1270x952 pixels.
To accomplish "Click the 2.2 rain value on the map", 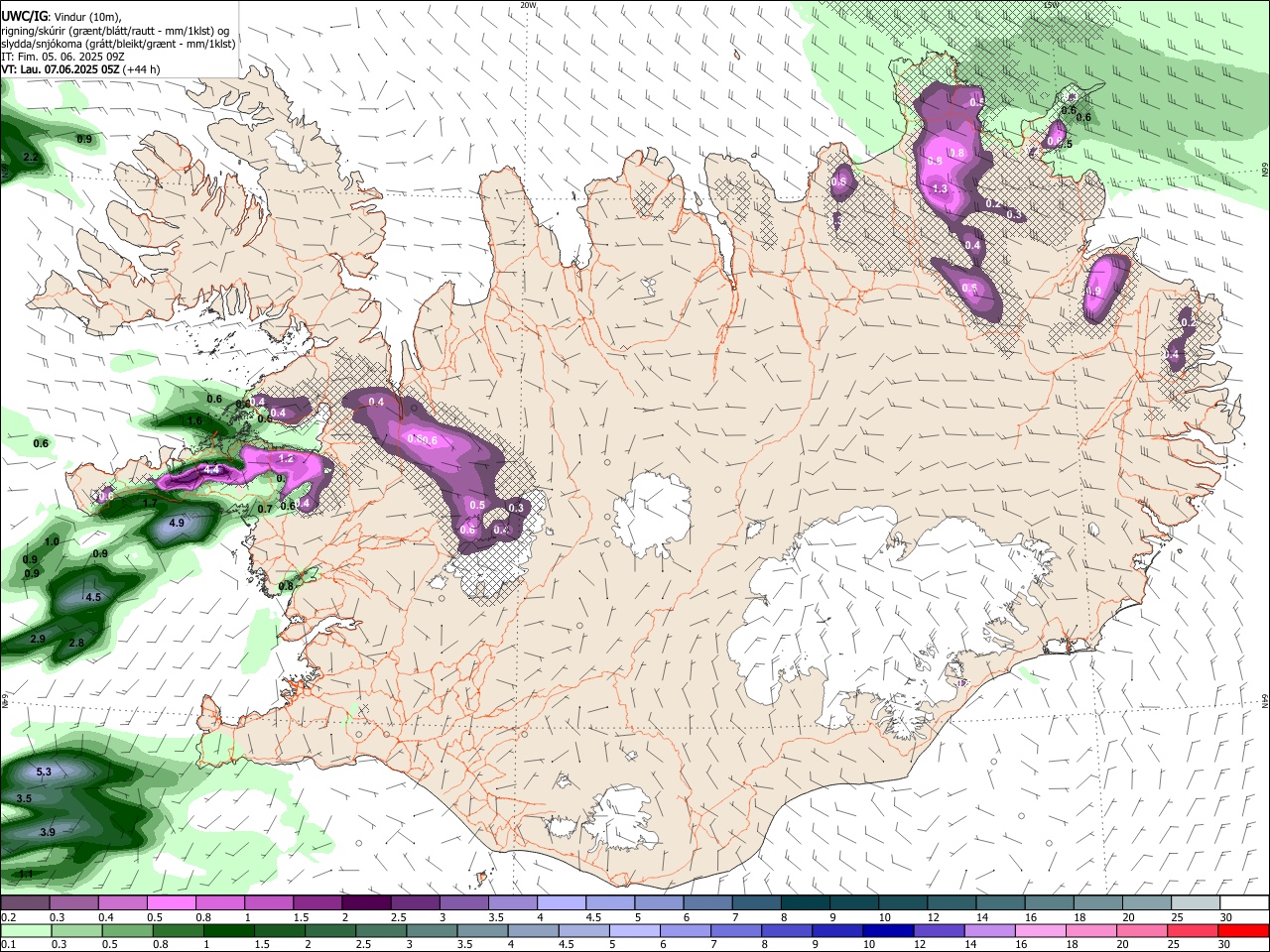I will [x=30, y=158].
